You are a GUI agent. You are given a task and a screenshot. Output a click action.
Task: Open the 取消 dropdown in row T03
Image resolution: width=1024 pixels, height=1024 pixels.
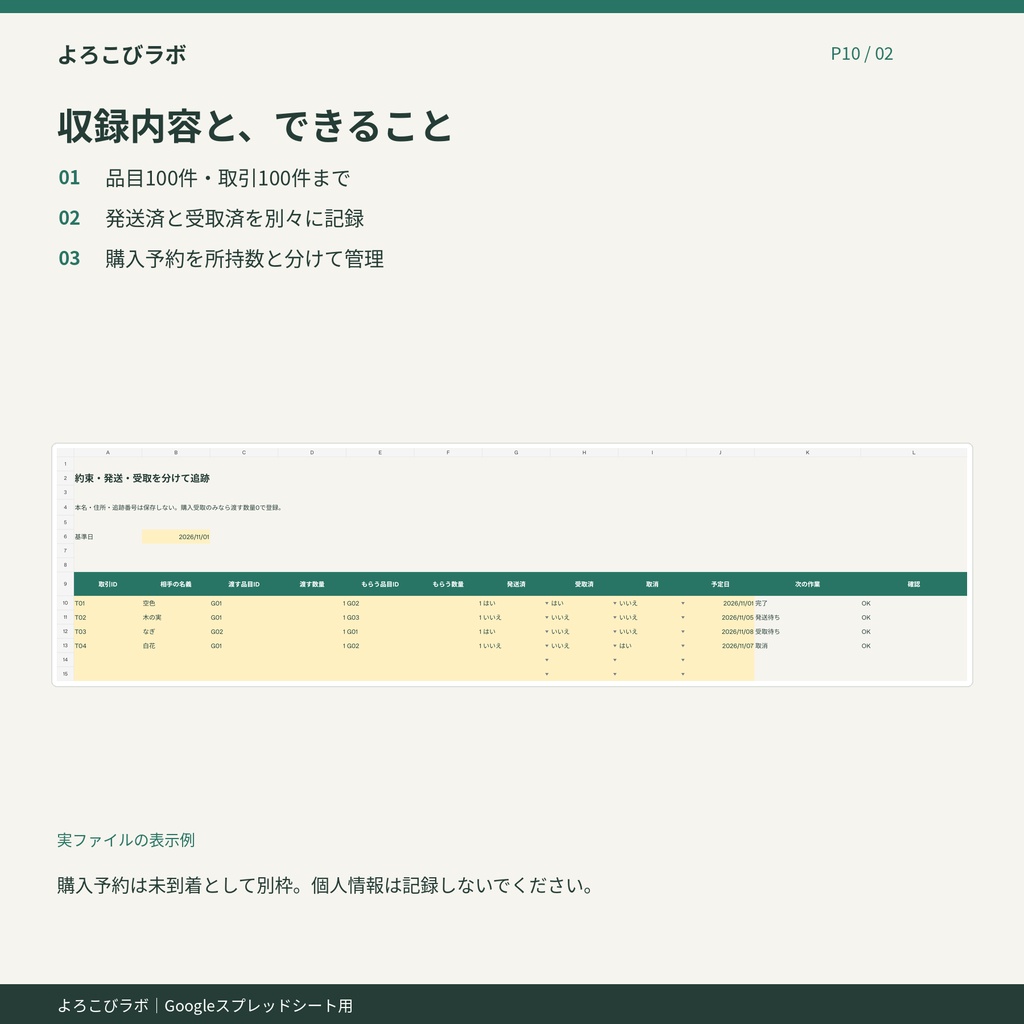pyautogui.click(x=683, y=632)
